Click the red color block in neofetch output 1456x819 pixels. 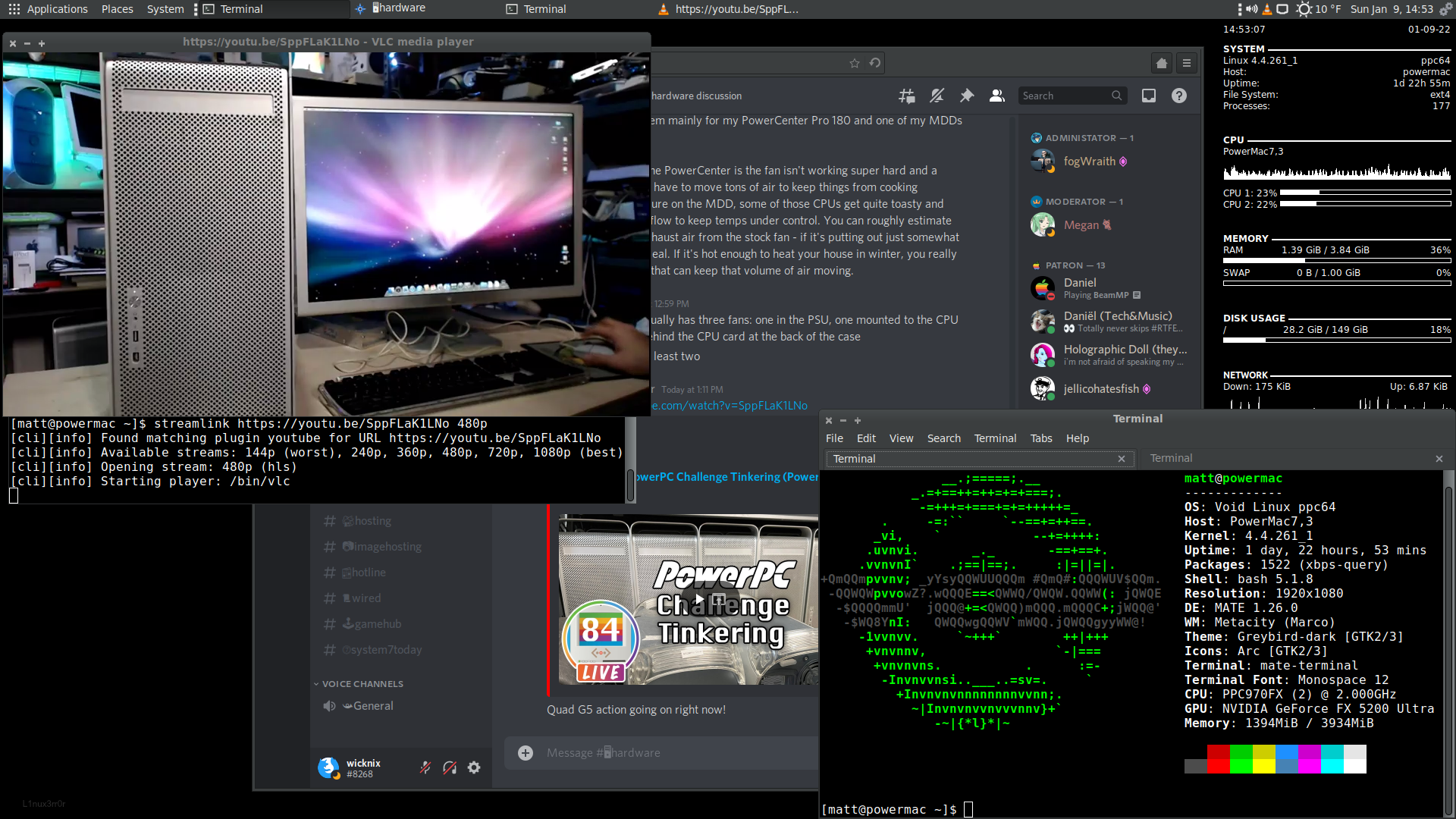pyautogui.click(x=1219, y=759)
